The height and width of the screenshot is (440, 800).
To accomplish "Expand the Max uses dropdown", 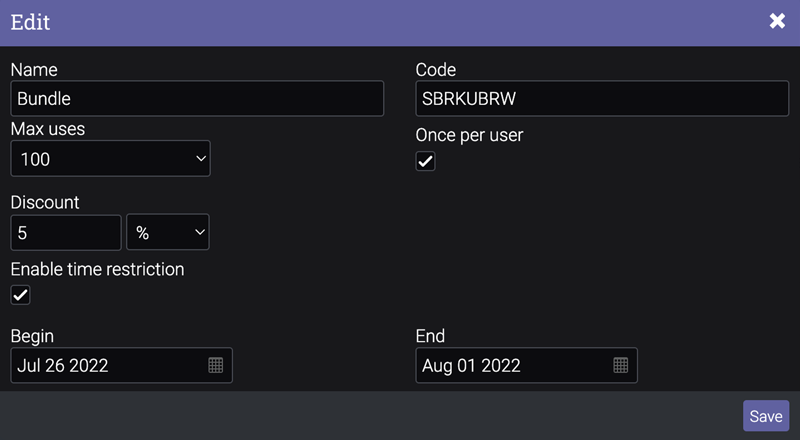I will coord(110,159).
